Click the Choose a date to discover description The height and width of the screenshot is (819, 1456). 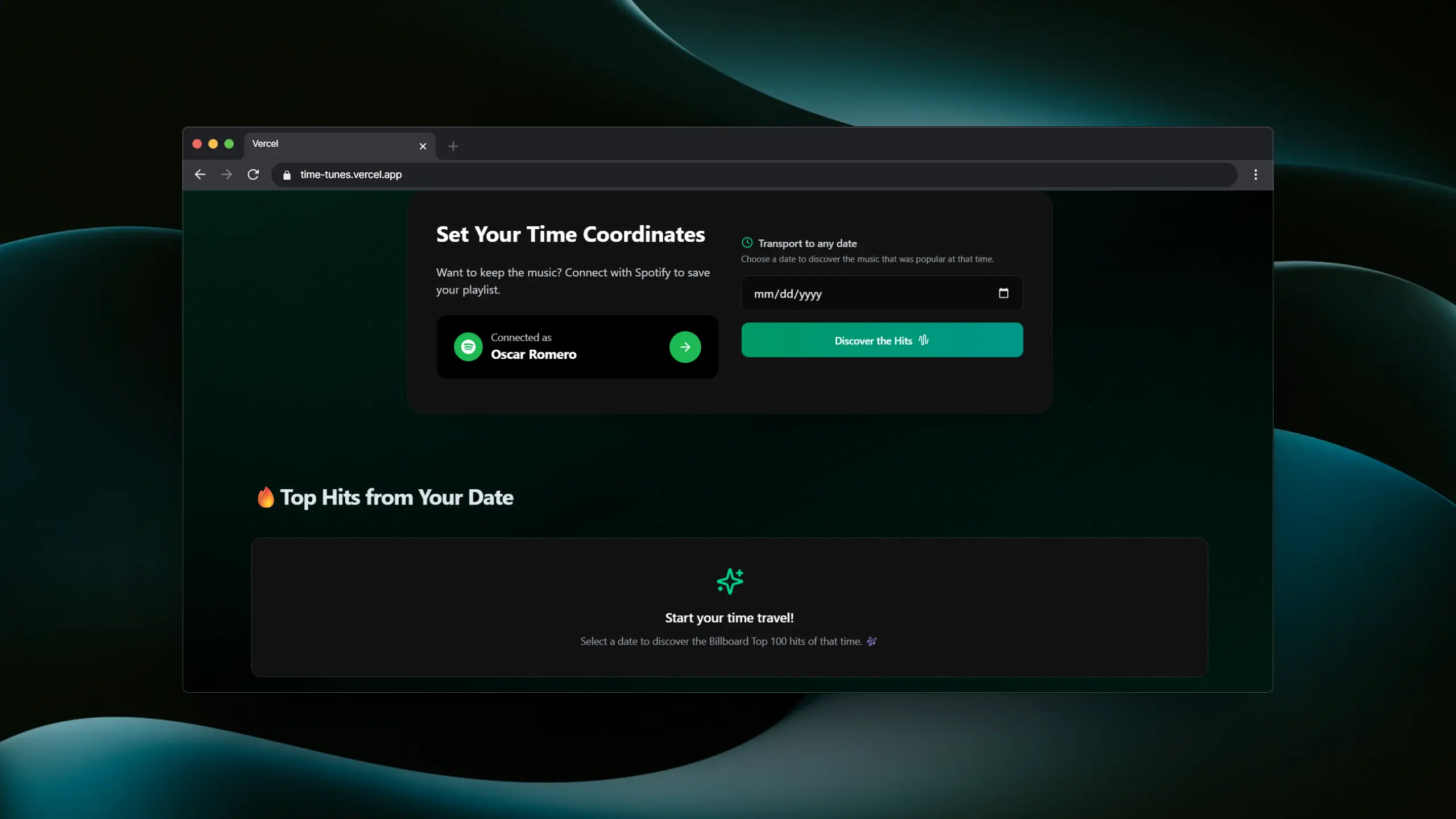point(867,259)
